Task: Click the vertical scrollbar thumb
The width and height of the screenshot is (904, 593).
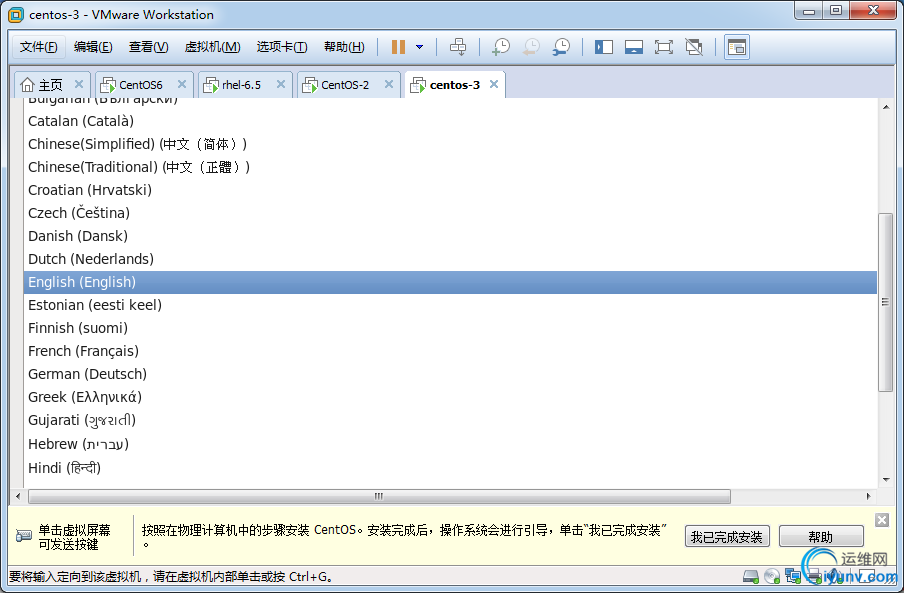Action: tap(886, 303)
